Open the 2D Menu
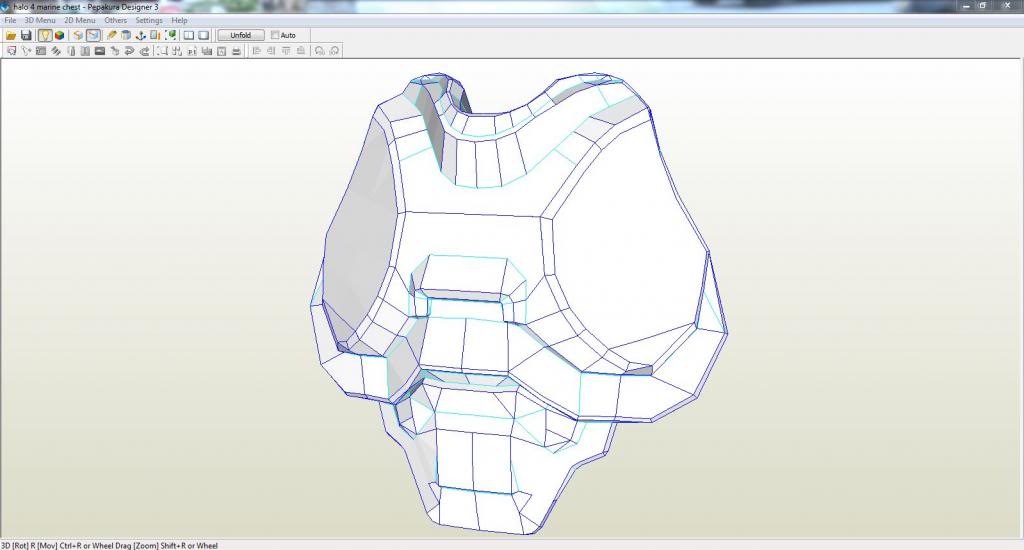 pyautogui.click(x=80, y=20)
